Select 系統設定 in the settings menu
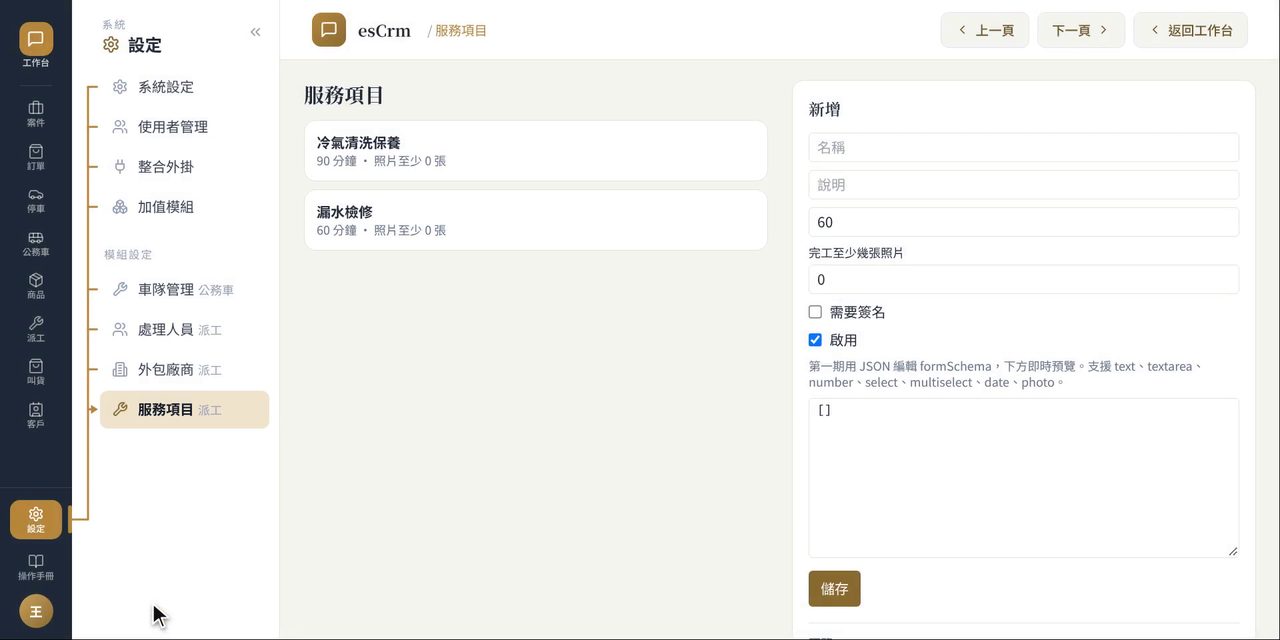The height and width of the screenshot is (640, 1280). (184, 87)
